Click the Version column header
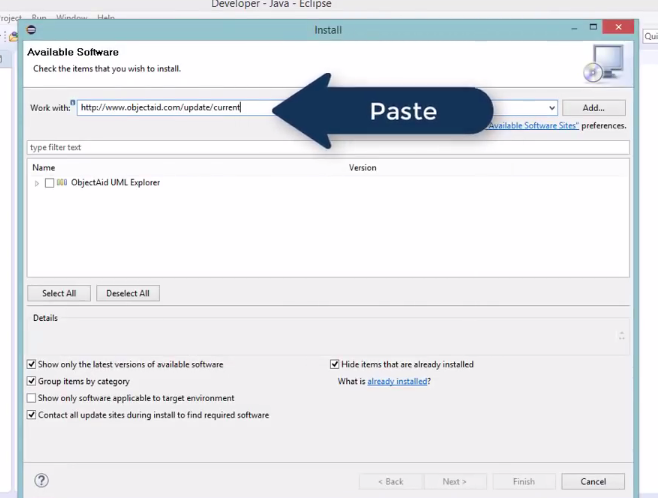Image resolution: width=658 pixels, height=498 pixels. pos(363,167)
